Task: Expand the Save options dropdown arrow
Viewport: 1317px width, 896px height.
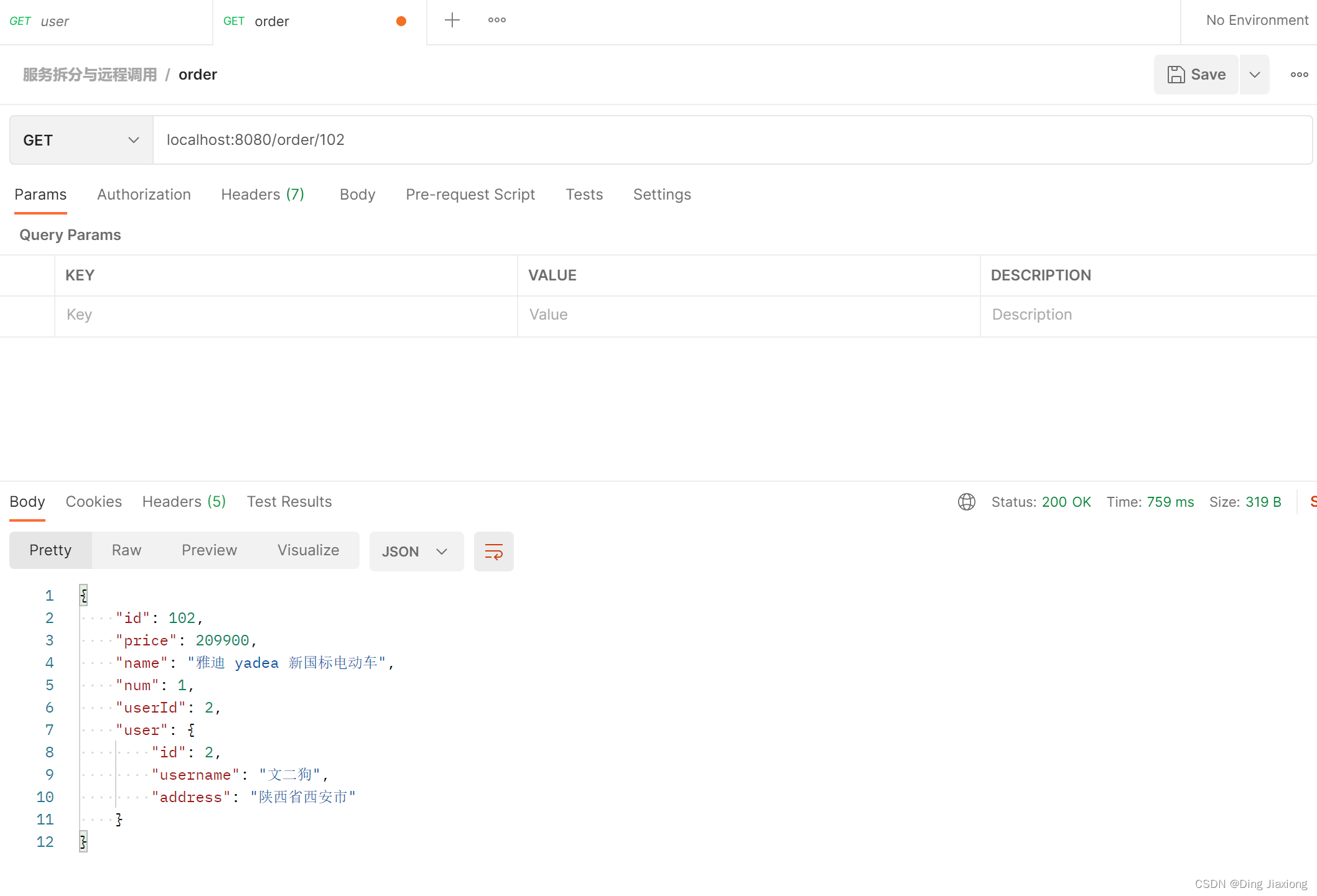Action: 1255,75
